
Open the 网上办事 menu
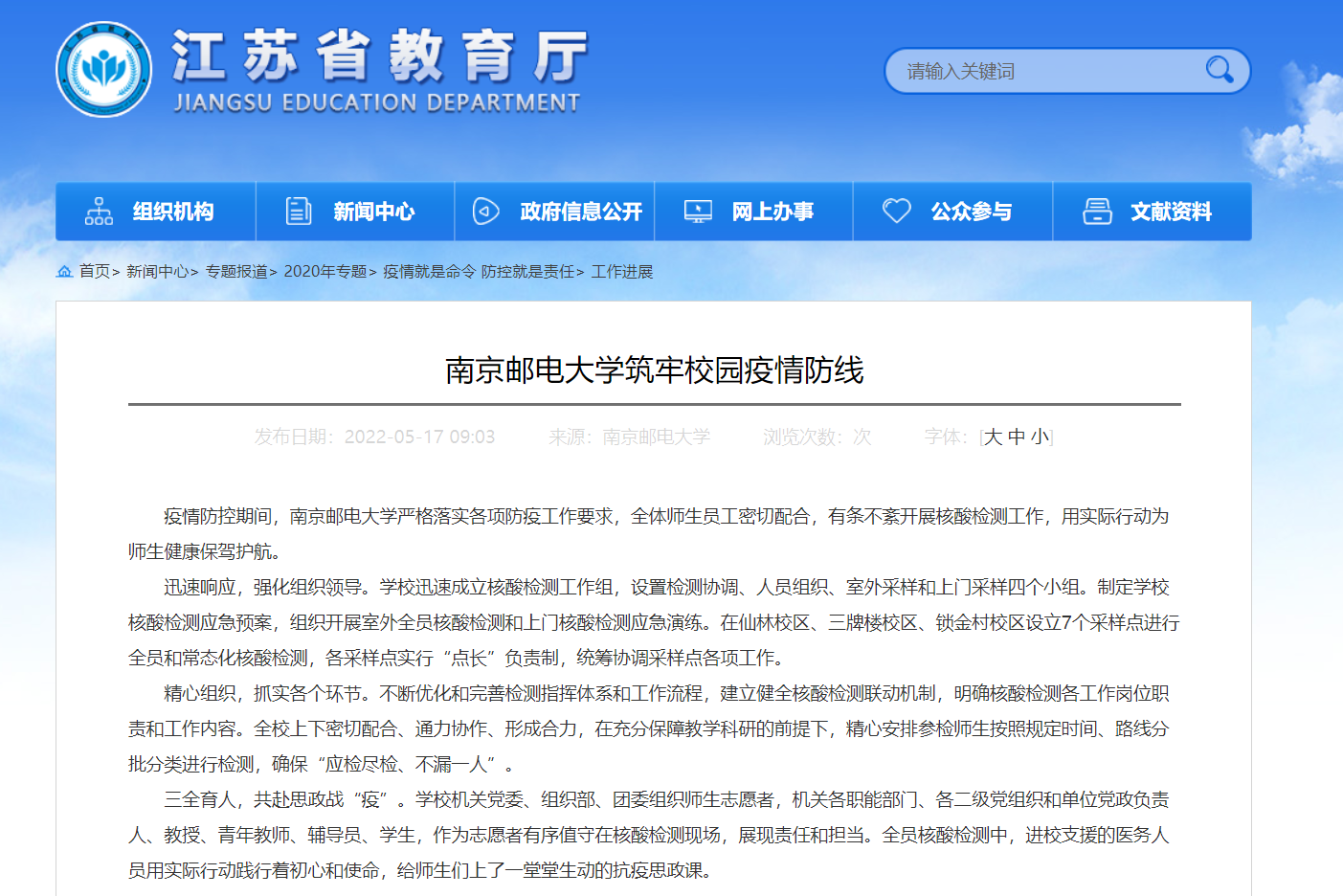click(753, 212)
